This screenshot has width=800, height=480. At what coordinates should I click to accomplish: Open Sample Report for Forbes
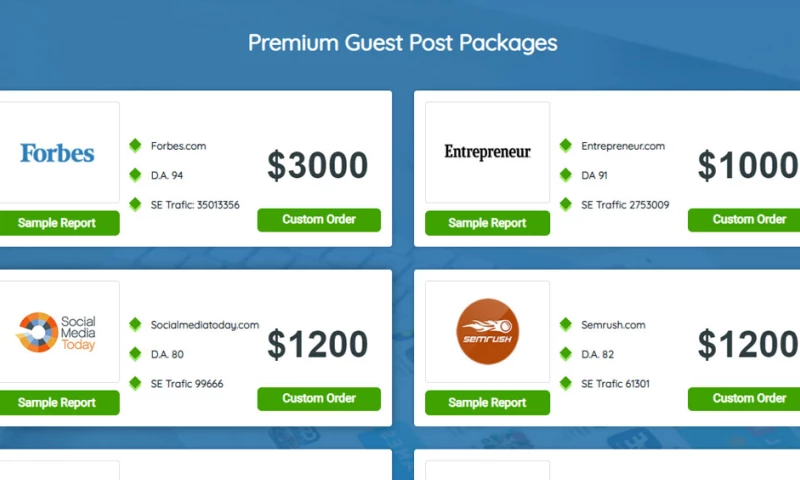point(58,223)
